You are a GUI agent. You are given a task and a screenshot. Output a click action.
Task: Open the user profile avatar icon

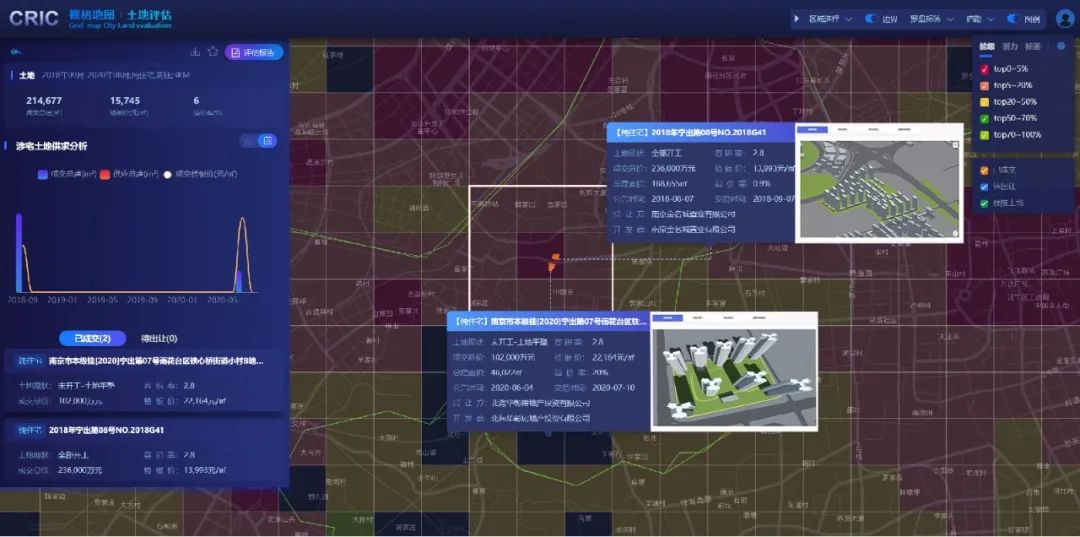(x=1064, y=19)
